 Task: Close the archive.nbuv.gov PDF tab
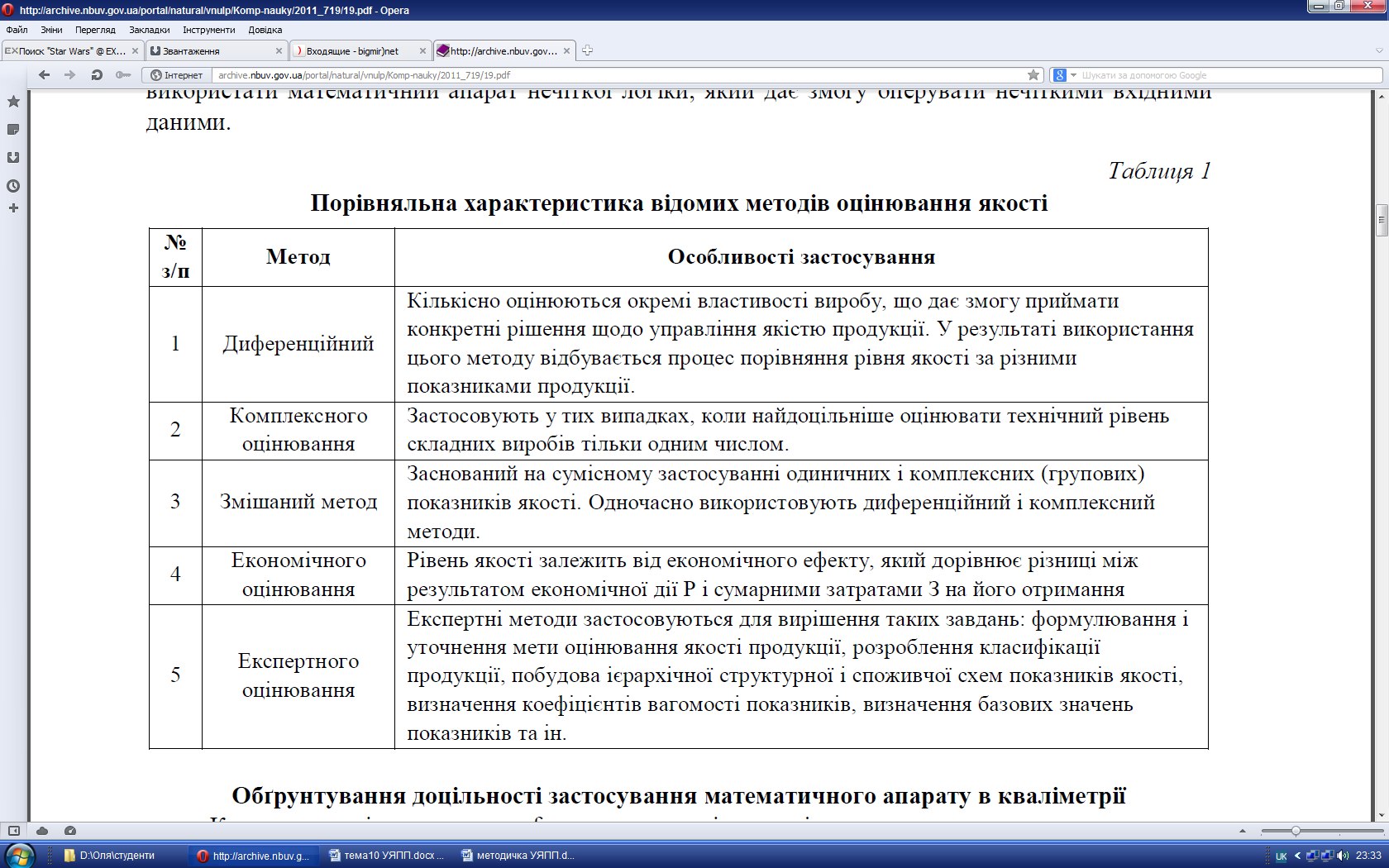[566, 50]
